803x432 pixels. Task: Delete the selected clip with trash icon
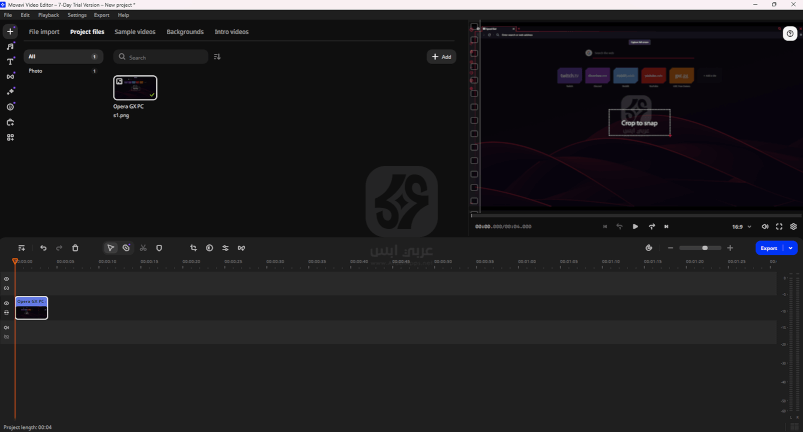[75, 248]
